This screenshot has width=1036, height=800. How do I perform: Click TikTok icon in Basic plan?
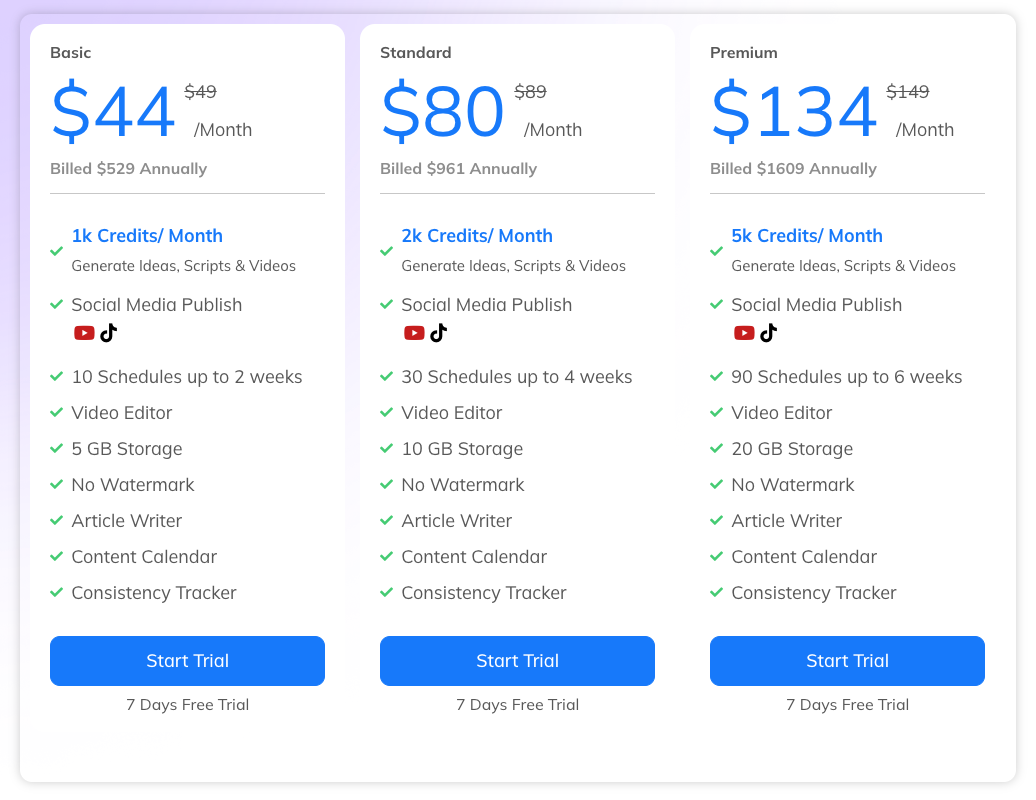[109, 333]
